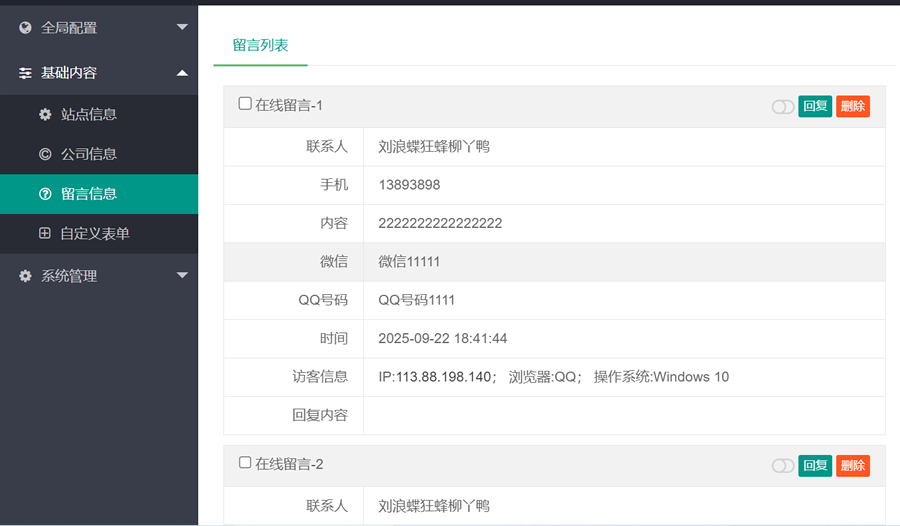Expand the 系统管理 dropdown arrow

coord(183,275)
